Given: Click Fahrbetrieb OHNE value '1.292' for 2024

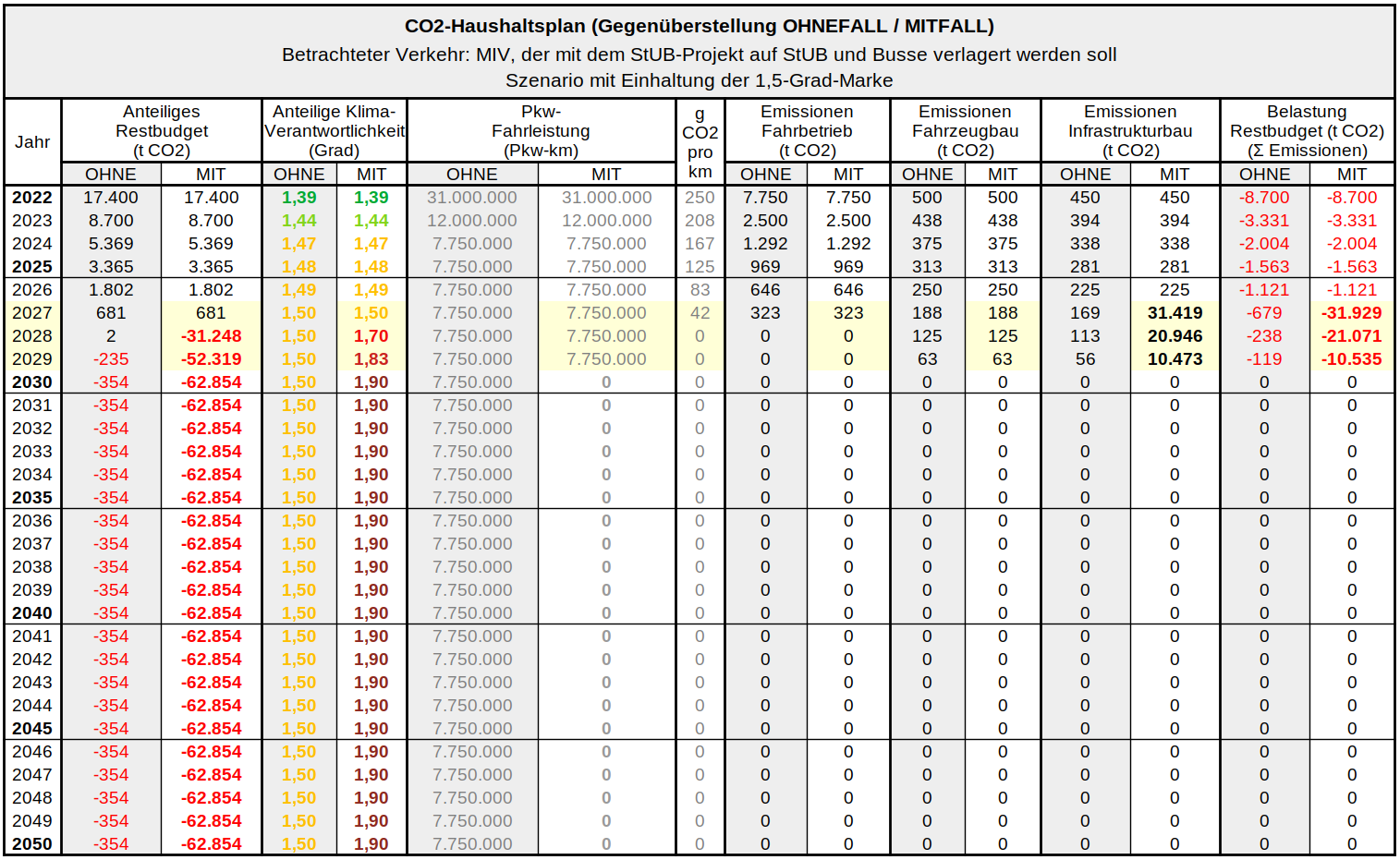Looking at the screenshot, I should pos(765,244).
